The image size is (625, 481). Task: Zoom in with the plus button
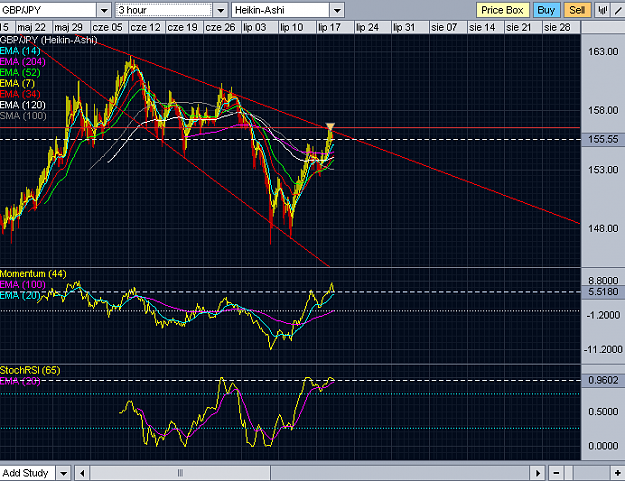click(617, 473)
